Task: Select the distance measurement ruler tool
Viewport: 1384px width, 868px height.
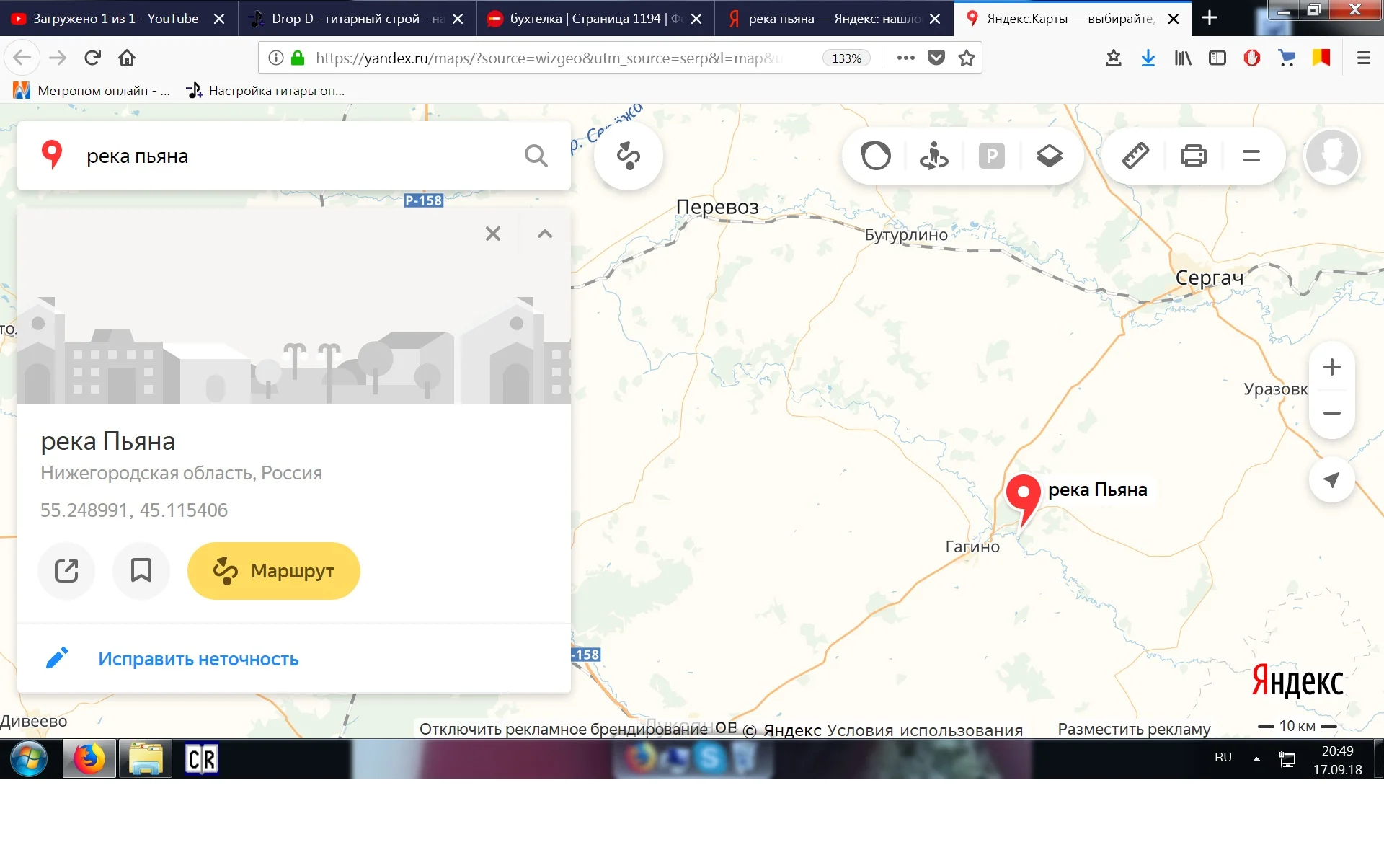Action: (1134, 155)
